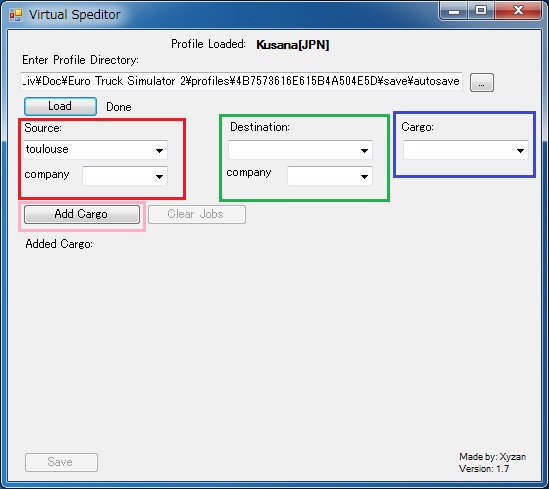Click the Profile Loaded: label
The height and width of the screenshot is (489, 549).
[x=208, y=44]
